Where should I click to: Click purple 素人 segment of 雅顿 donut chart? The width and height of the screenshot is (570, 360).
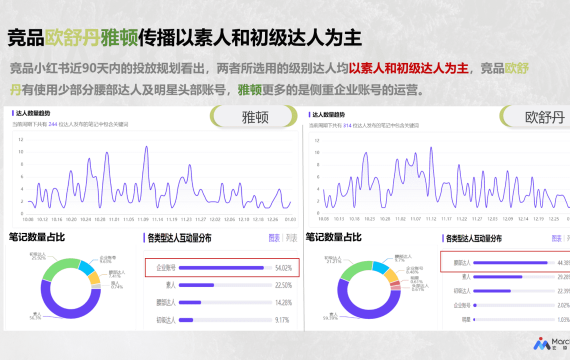[71, 313]
